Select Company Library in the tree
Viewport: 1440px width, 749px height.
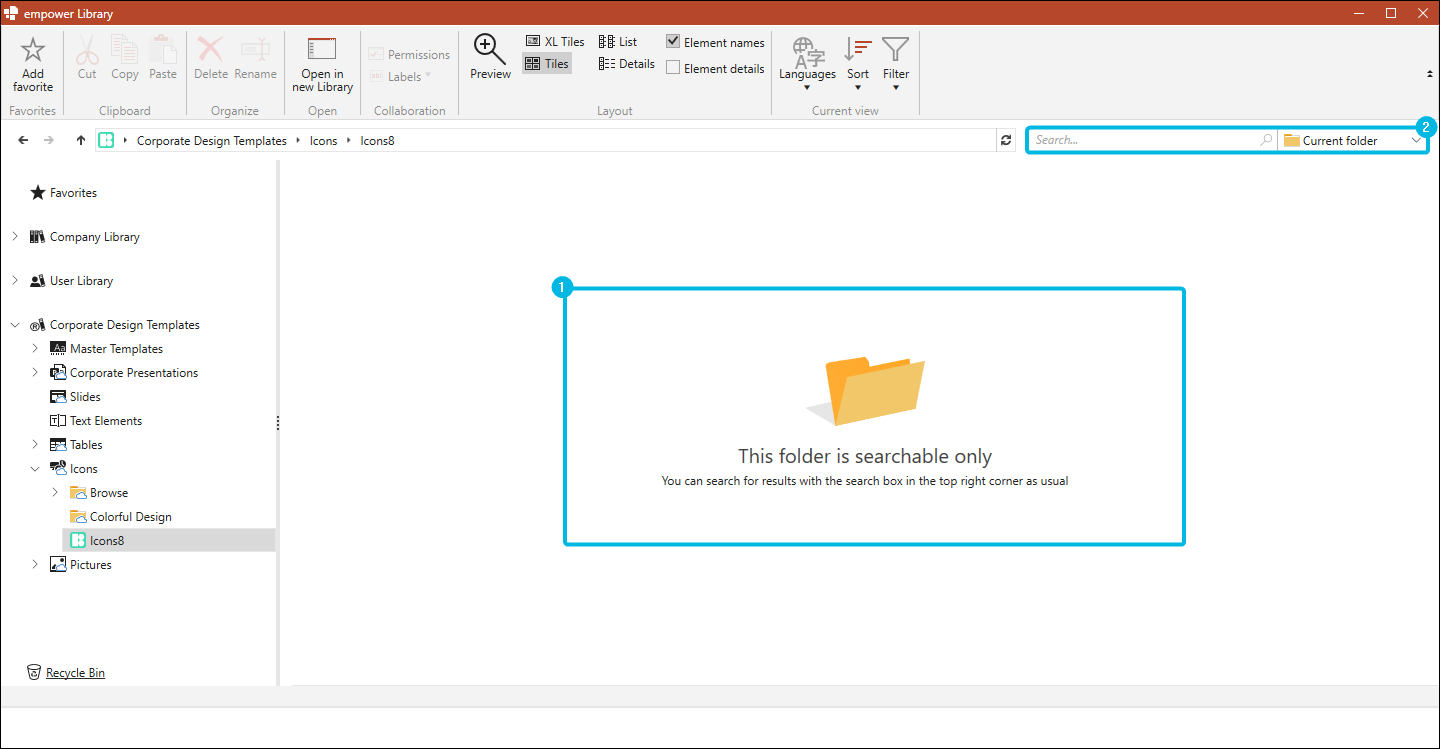pos(94,237)
